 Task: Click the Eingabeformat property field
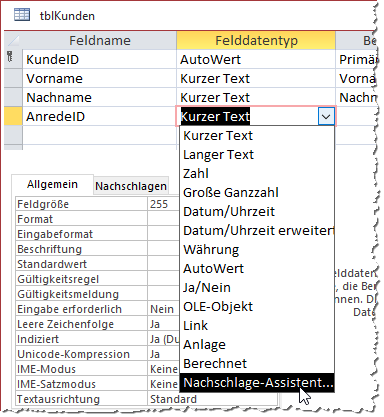coord(164,234)
